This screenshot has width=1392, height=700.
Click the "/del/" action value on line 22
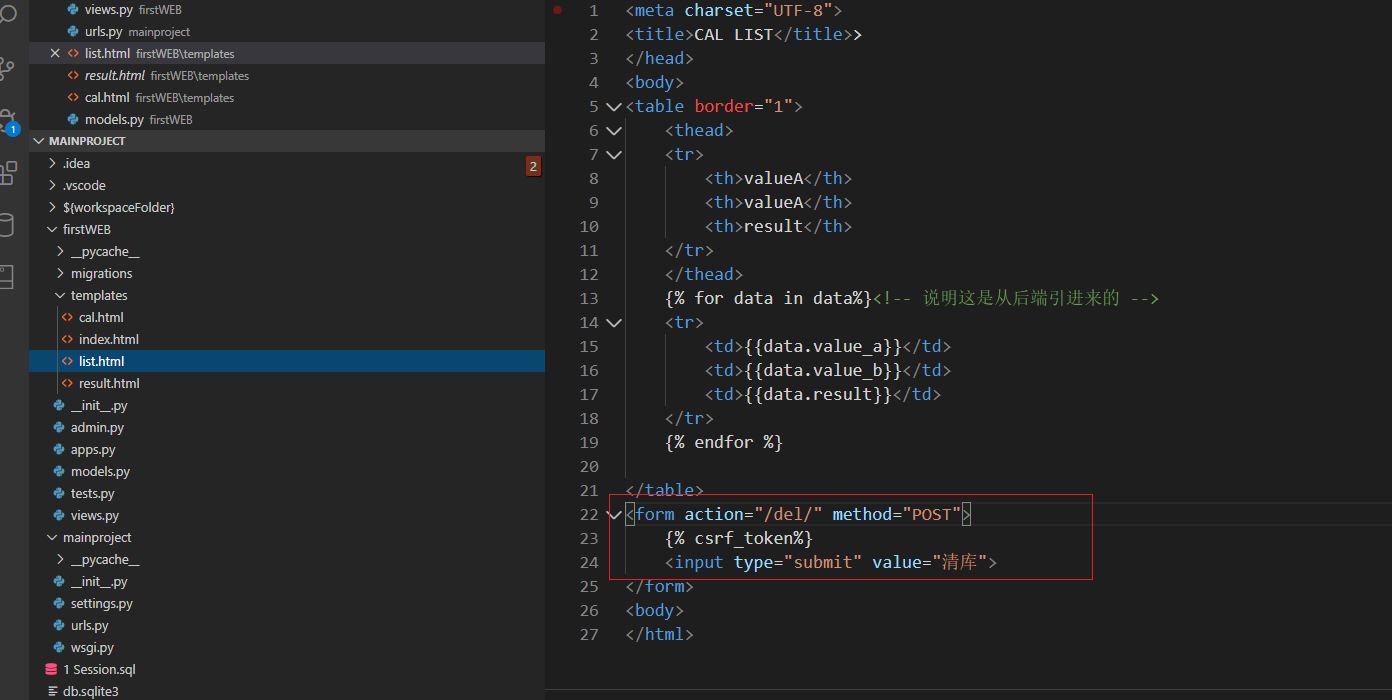coord(787,514)
